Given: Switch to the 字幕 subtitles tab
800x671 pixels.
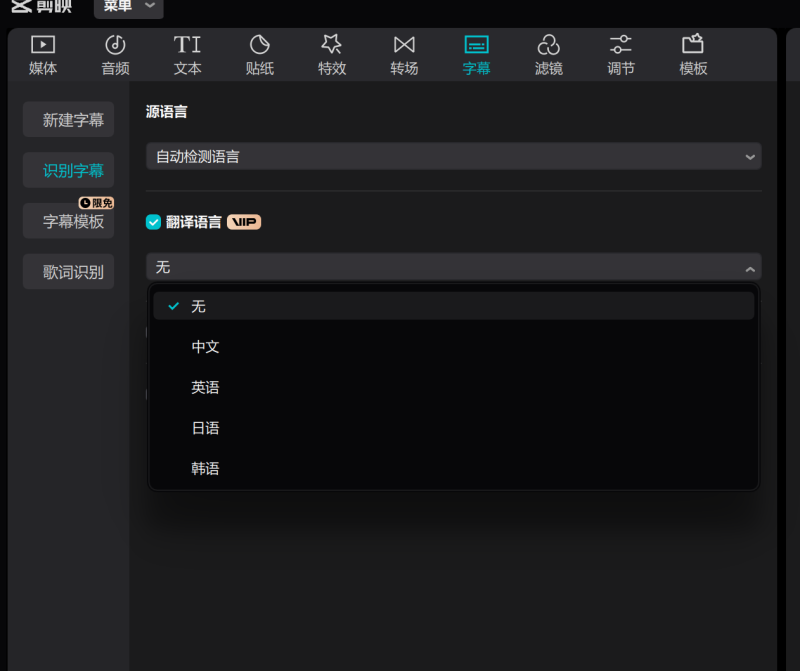Looking at the screenshot, I should coord(476,54).
